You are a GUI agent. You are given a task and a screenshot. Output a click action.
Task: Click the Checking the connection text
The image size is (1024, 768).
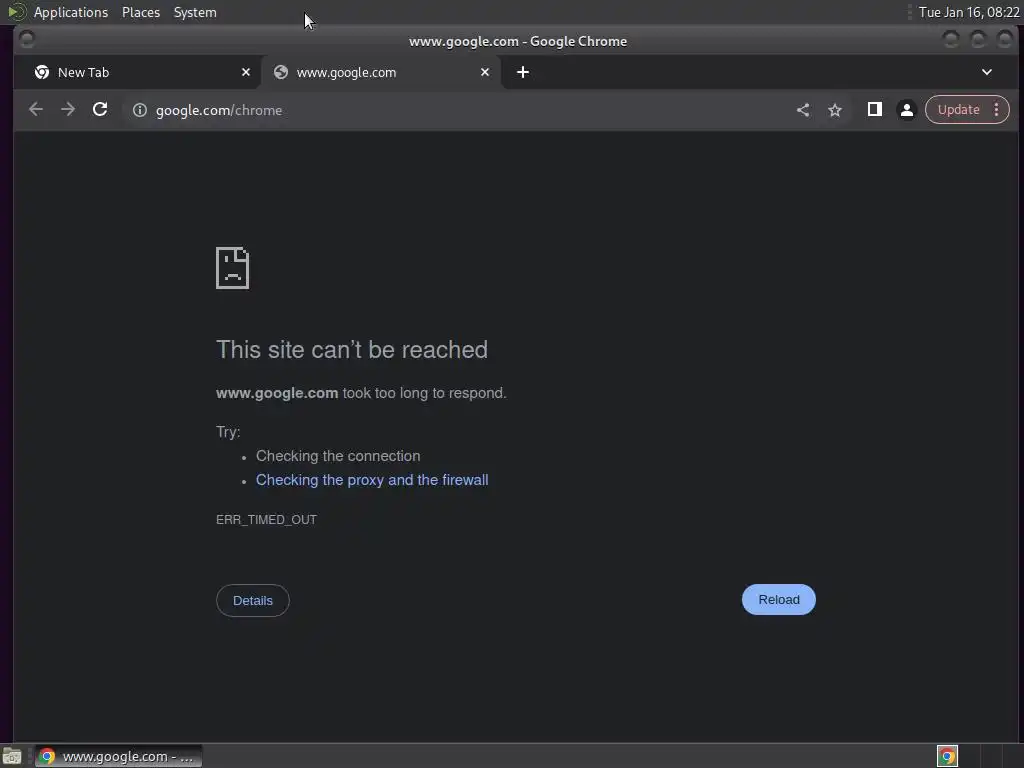pos(338,456)
